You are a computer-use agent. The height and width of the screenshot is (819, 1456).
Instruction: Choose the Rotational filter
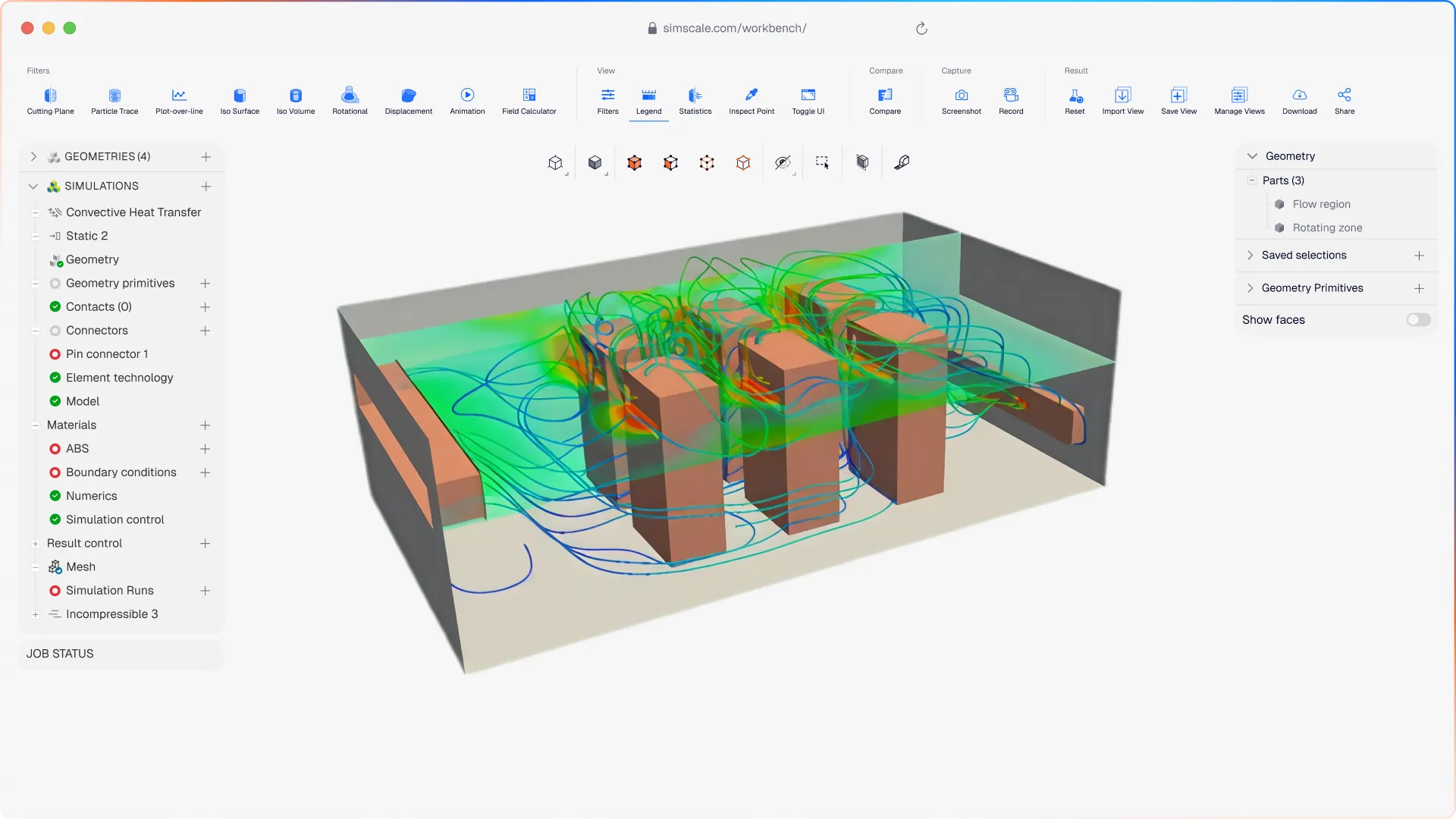click(x=350, y=101)
